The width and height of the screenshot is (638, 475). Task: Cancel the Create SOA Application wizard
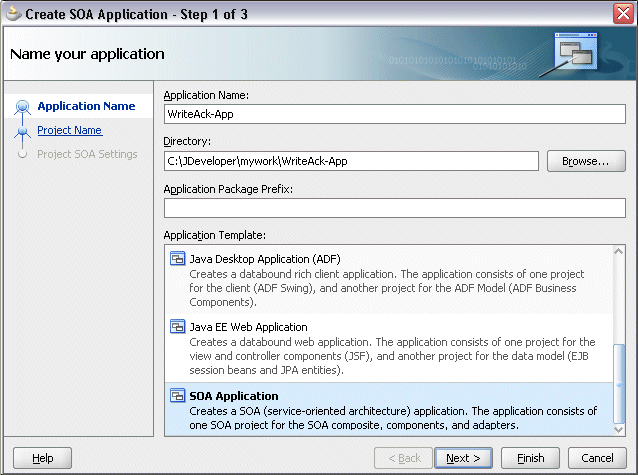click(597, 458)
